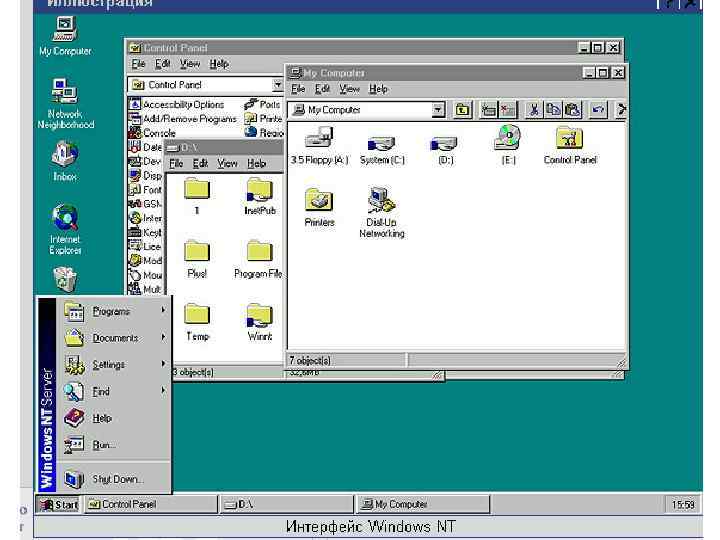Open Help menu in Control Panel window
The width and height of the screenshot is (720, 540).
pyautogui.click(x=219, y=64)
